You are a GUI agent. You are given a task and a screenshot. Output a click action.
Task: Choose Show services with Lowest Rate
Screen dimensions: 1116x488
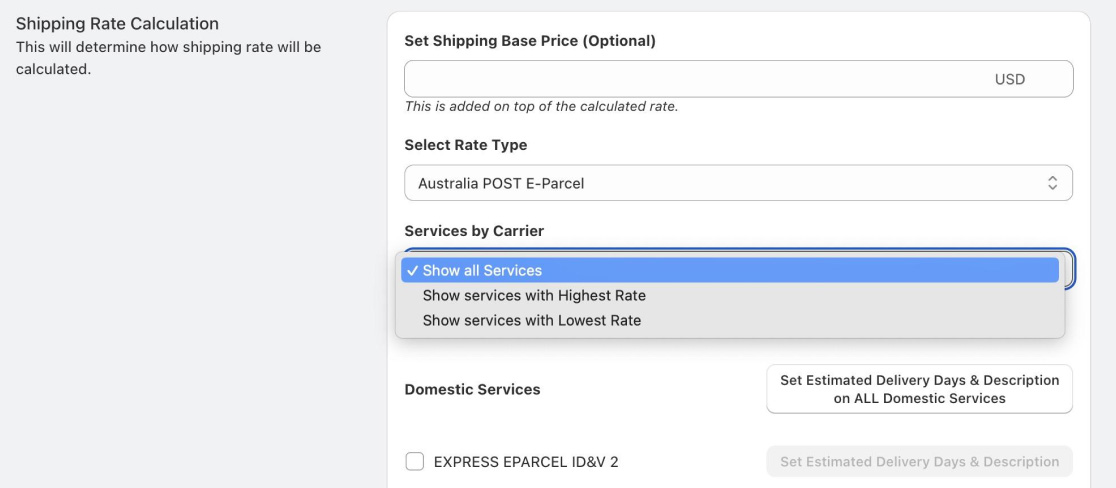(x=532, y=321)
